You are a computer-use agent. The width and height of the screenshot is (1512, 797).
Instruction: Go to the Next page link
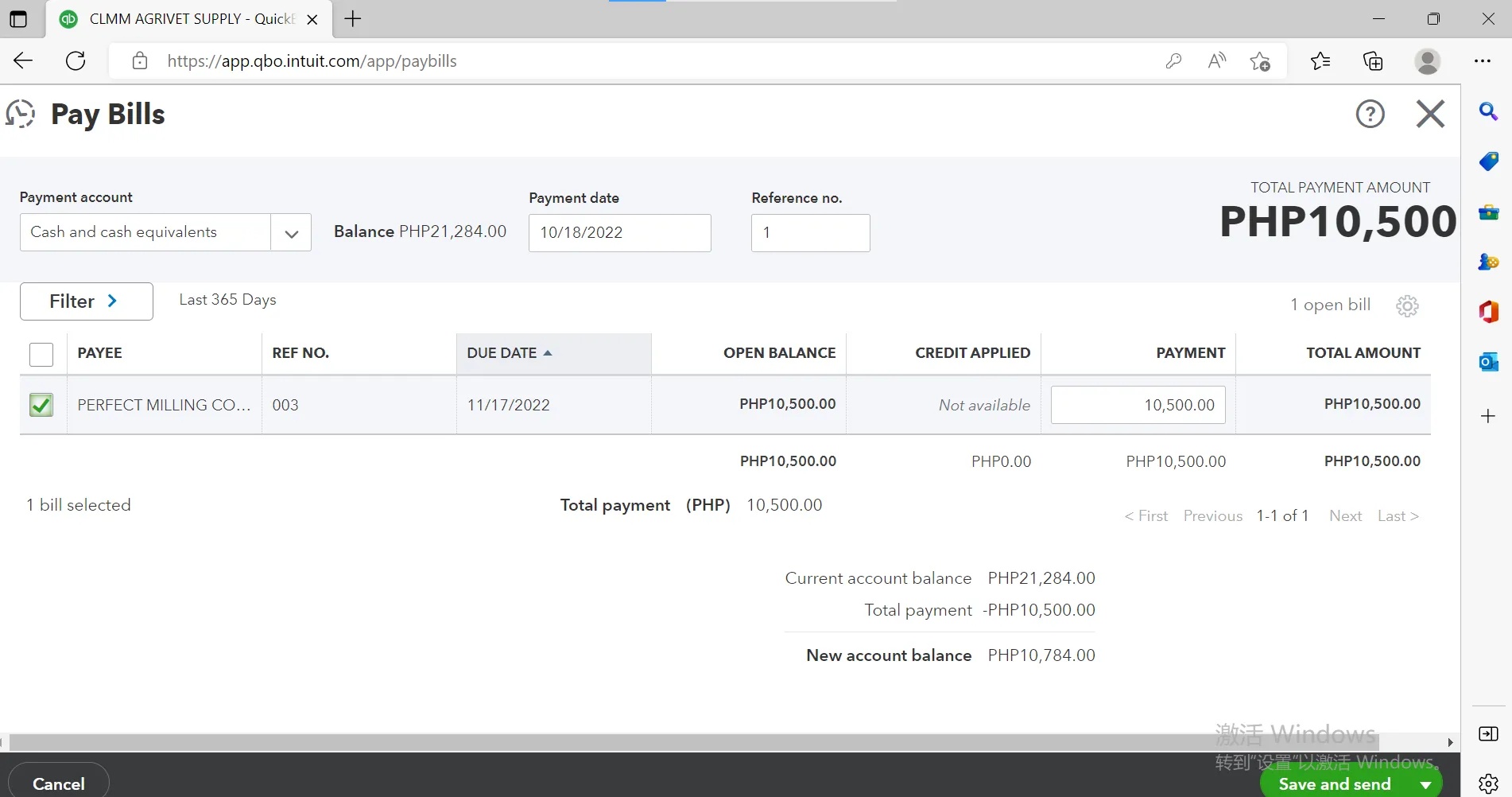point(1345,516)
